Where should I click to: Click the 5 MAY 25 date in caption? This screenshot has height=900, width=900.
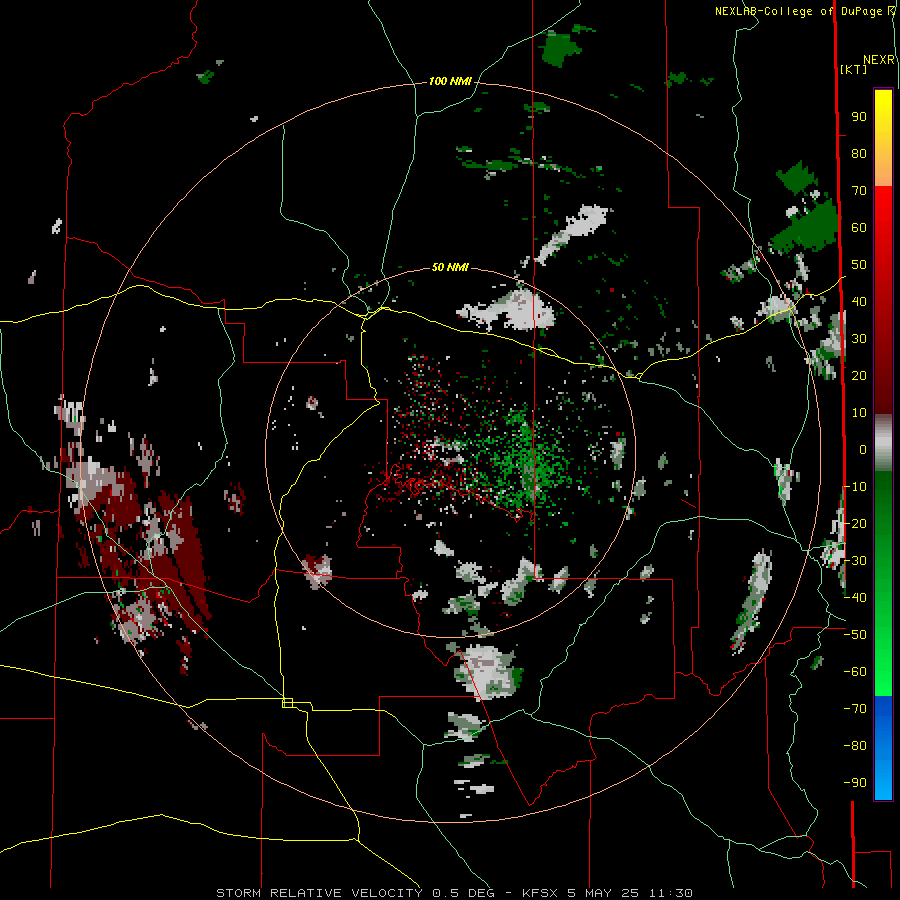tap(603, 893)
